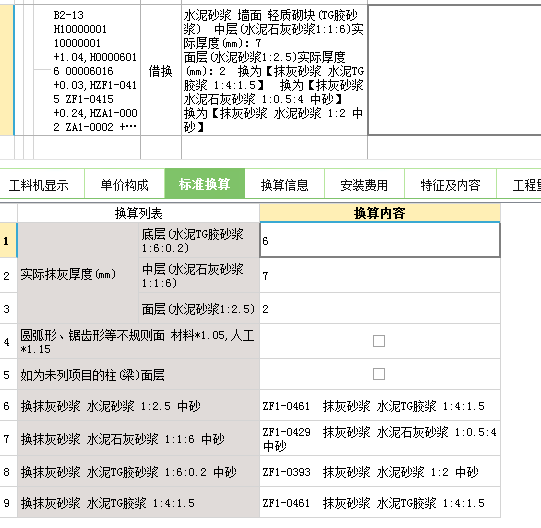Click the 中层 thickness value 7

click(380, 275)
